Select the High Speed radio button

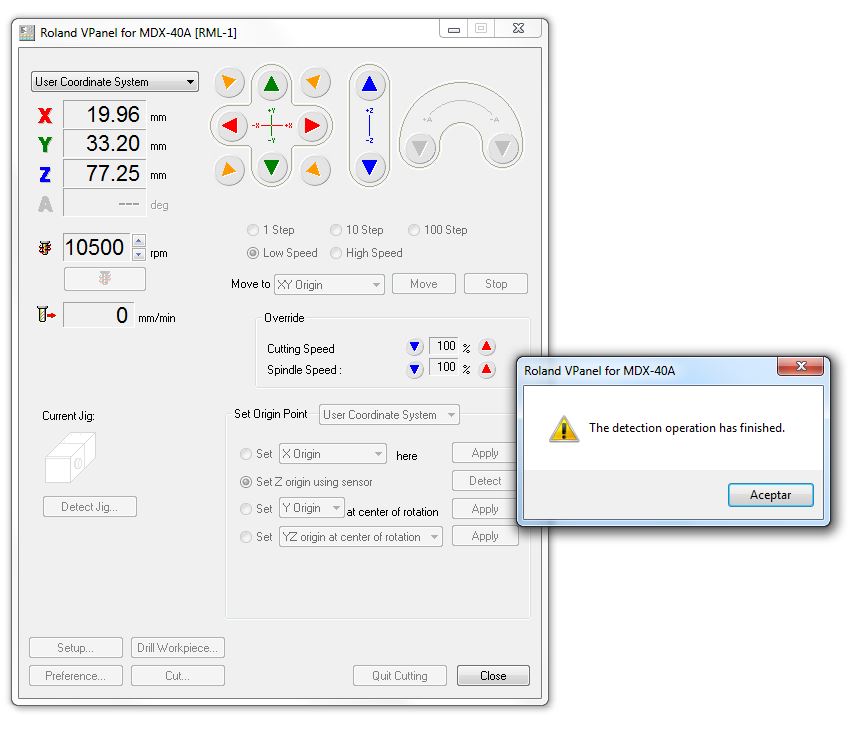point(336,253)
